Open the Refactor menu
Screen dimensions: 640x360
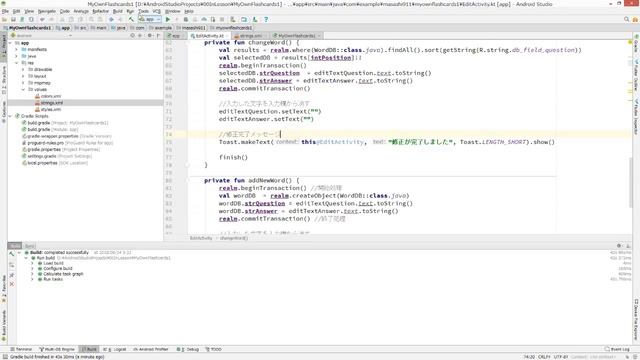(x=100, y=11)
